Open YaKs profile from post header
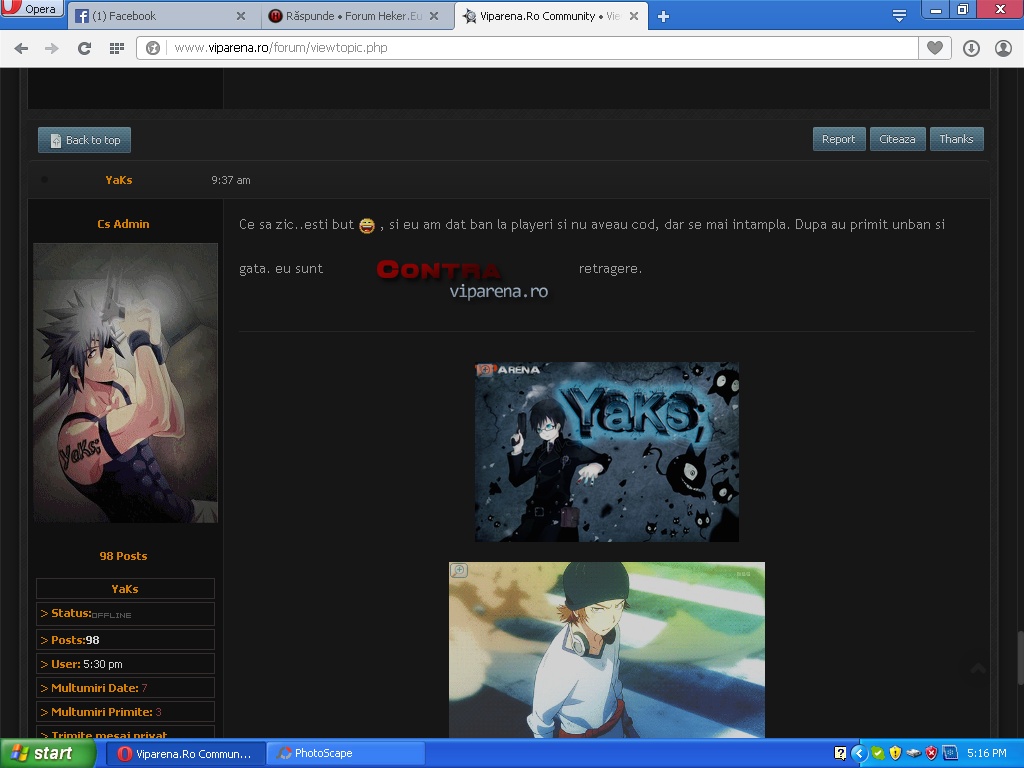Viewport: 1024px width, 768px height. click(x=119, y=180)
